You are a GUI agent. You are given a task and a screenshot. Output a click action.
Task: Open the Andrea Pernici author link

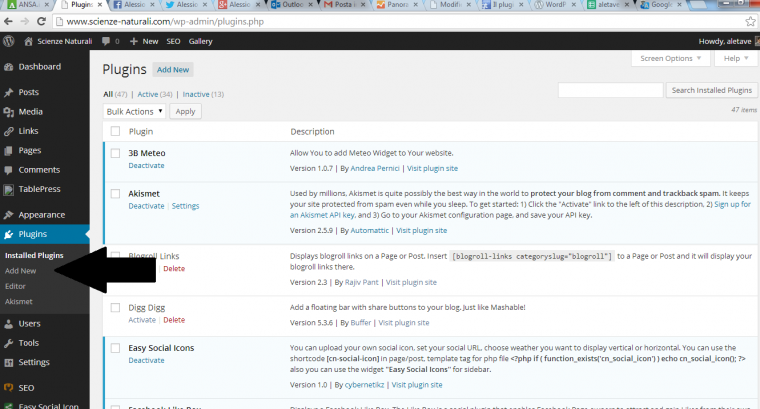[x=375, y=168]
